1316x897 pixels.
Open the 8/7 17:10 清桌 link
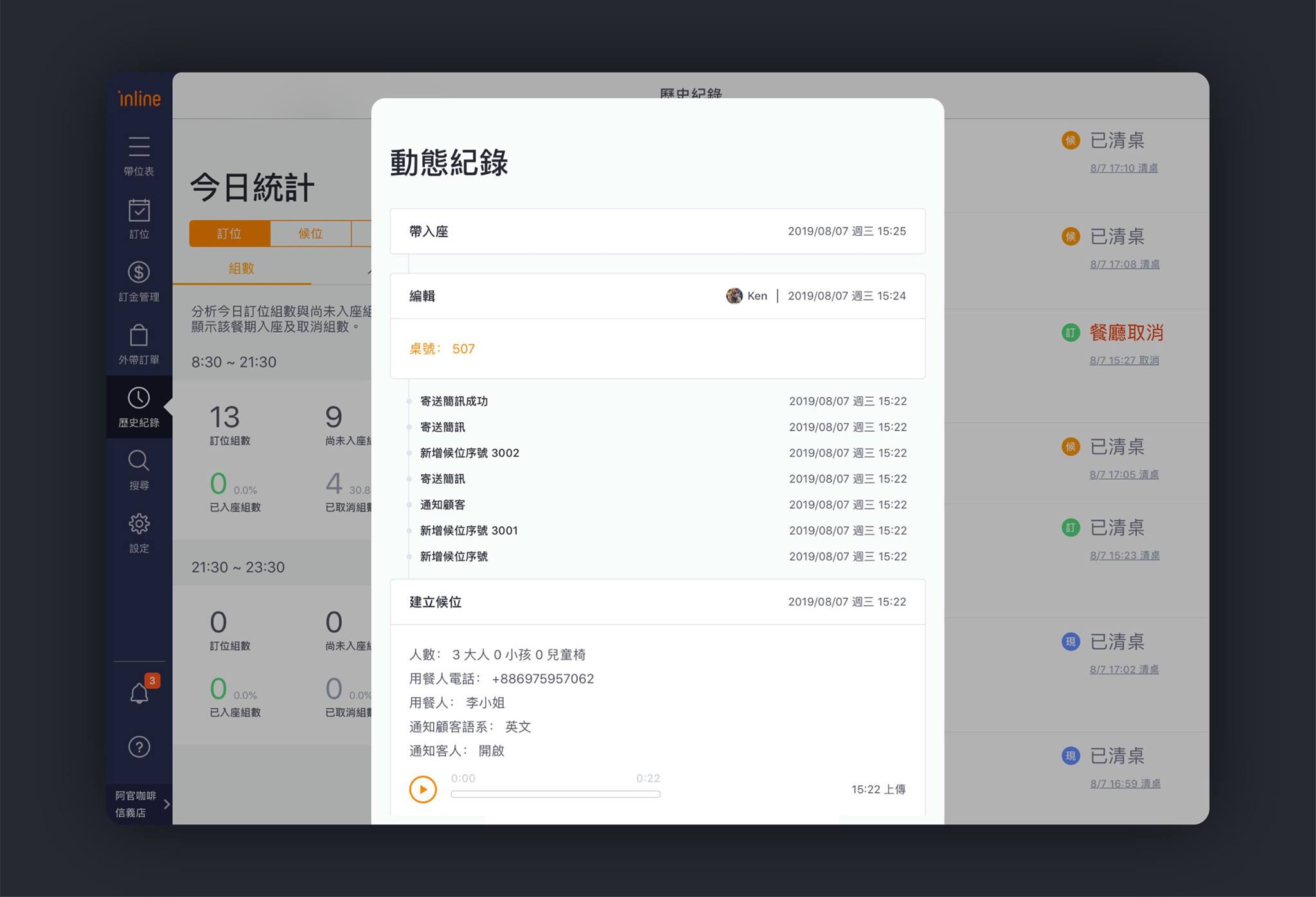[1124, 168]
